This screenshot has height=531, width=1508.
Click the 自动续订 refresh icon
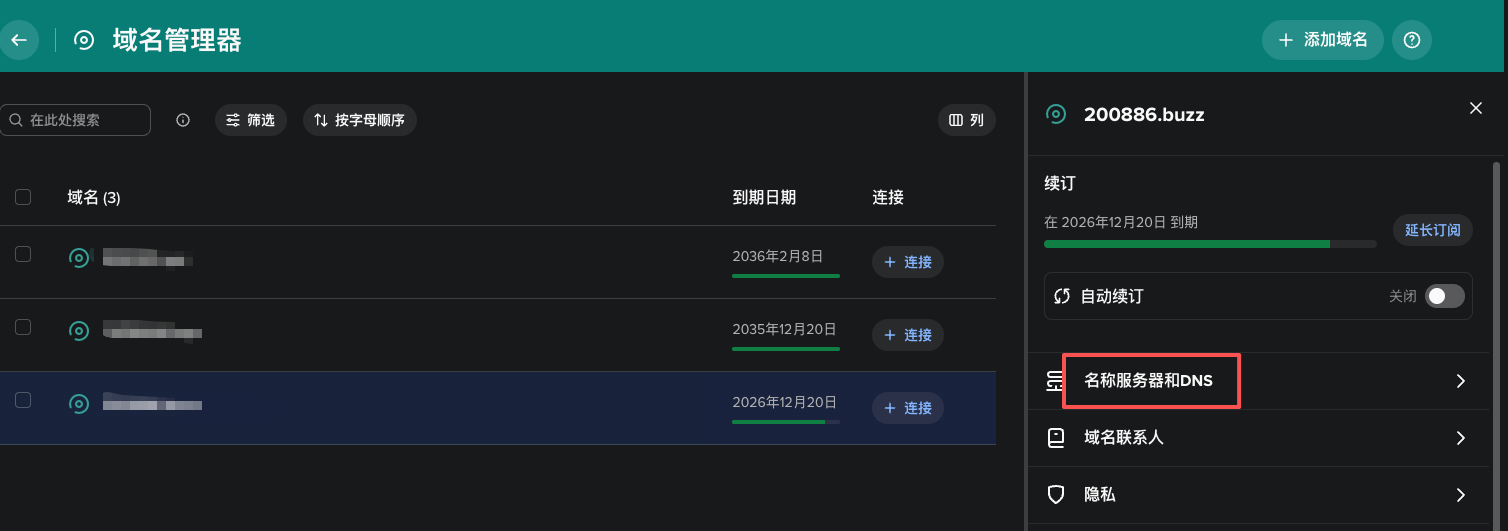point(1063,296)
